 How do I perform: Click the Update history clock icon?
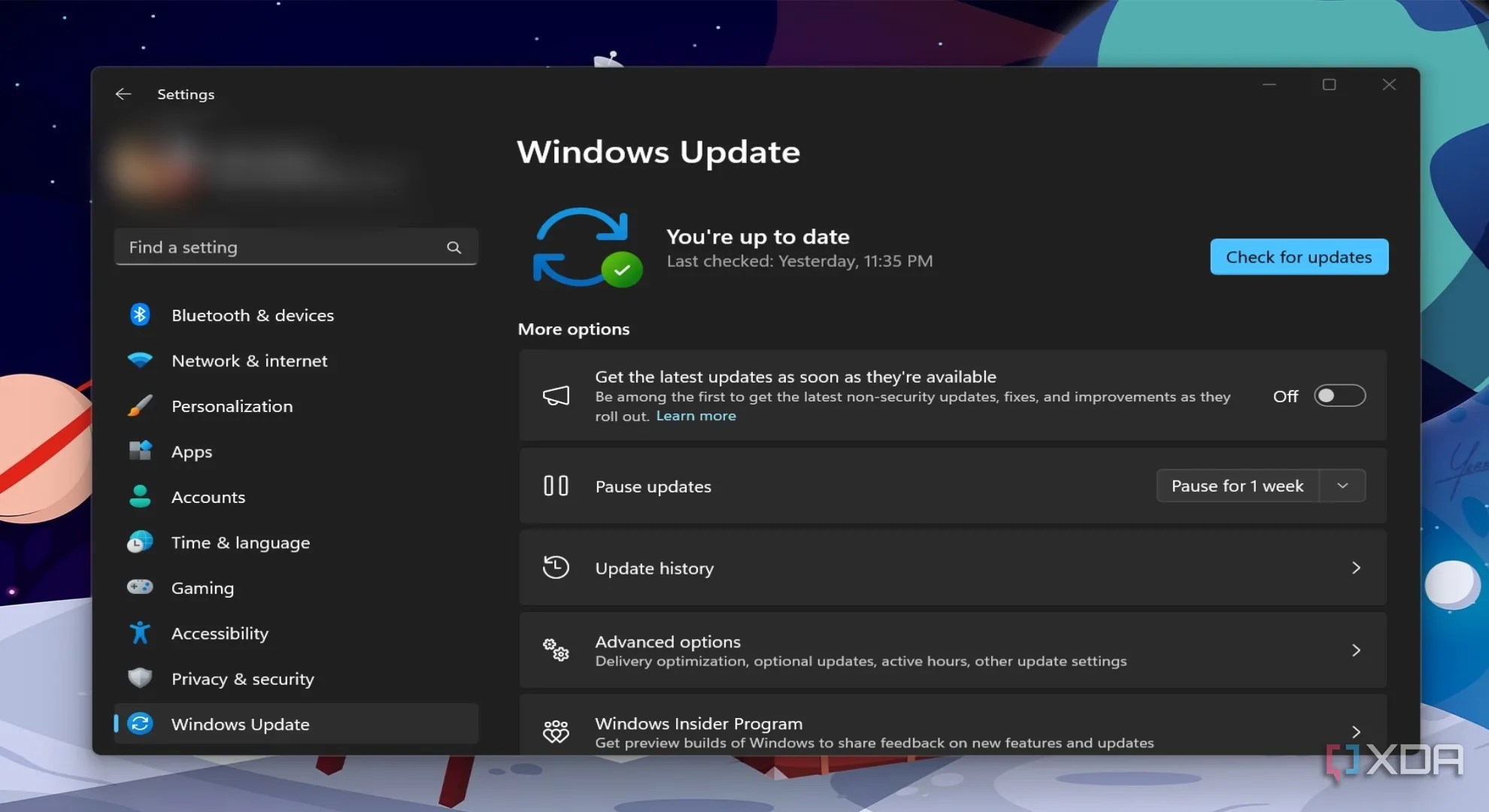[556, 568]
